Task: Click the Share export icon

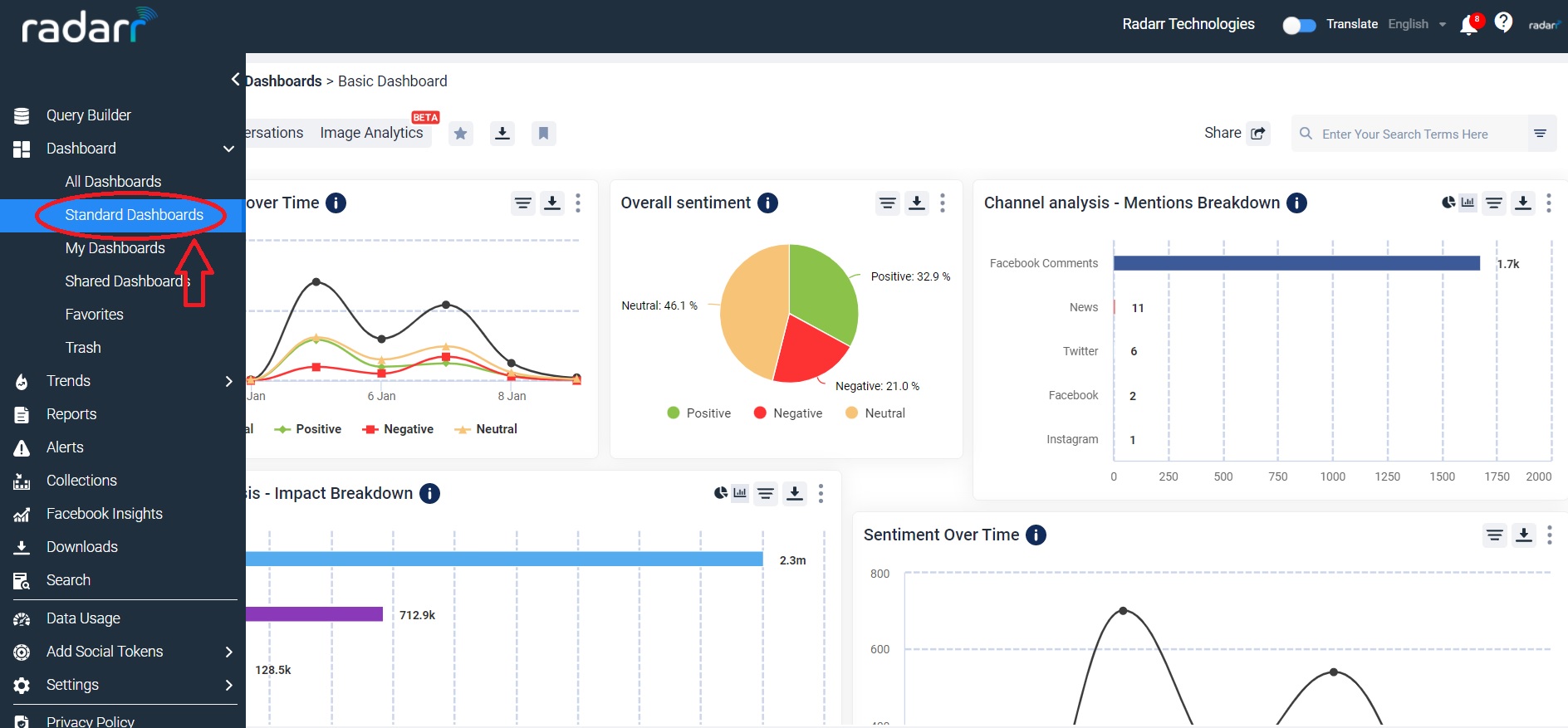Action: (1259, 134)
